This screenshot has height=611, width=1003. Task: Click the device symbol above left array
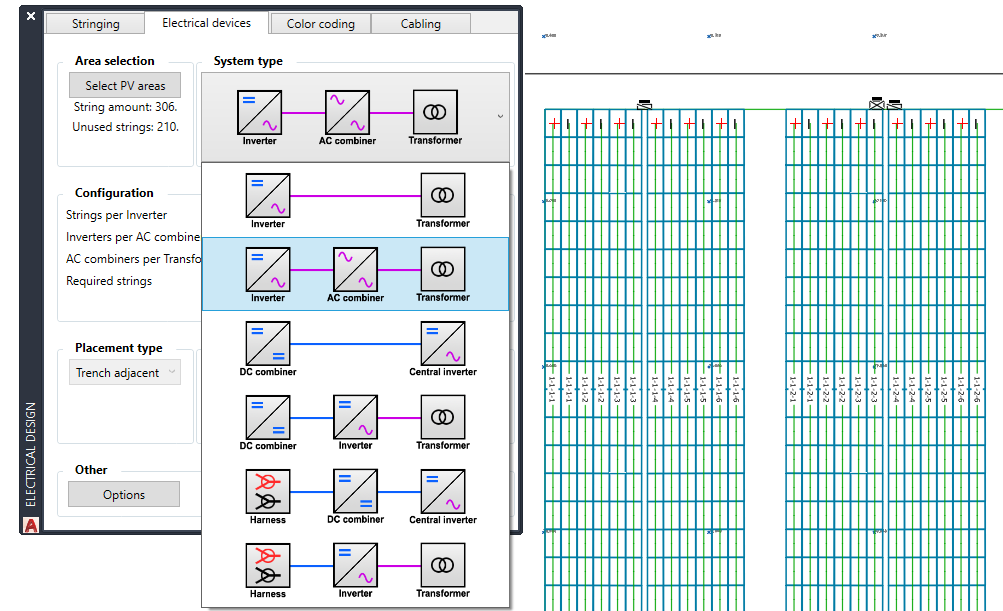pos(645,103)
